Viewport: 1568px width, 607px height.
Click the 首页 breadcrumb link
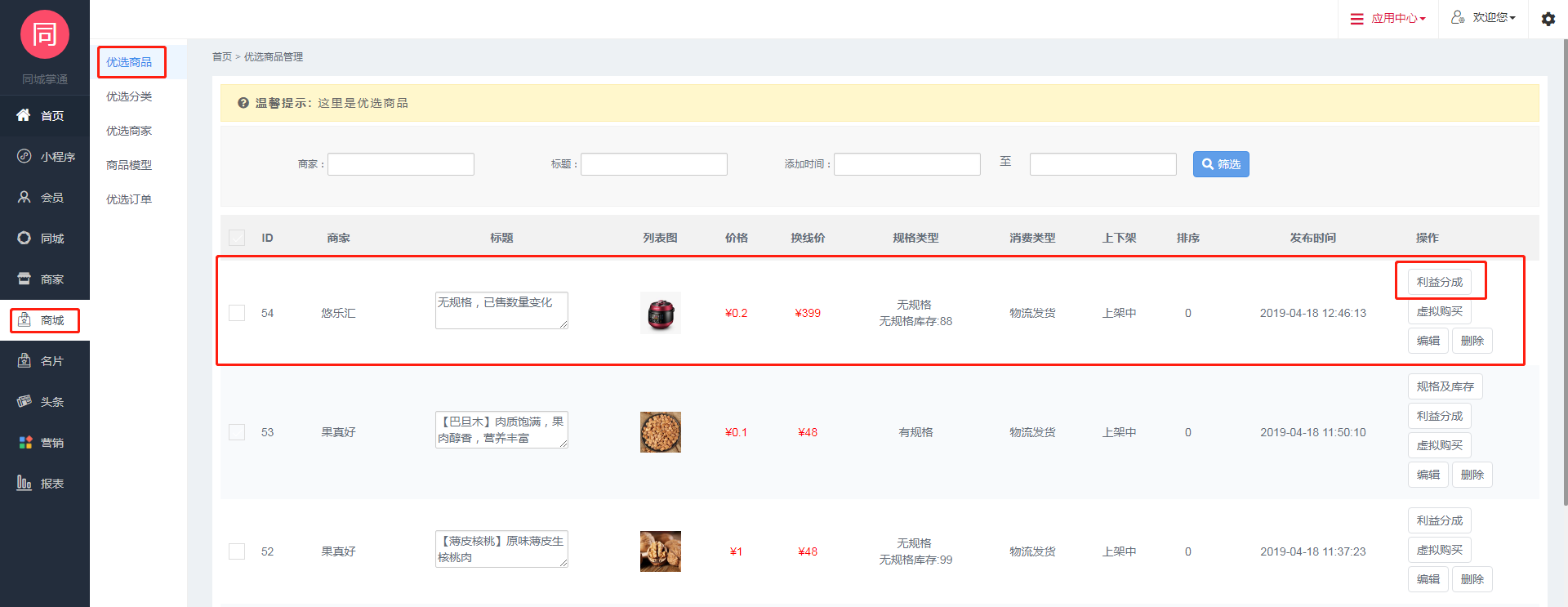pos(221,57)
